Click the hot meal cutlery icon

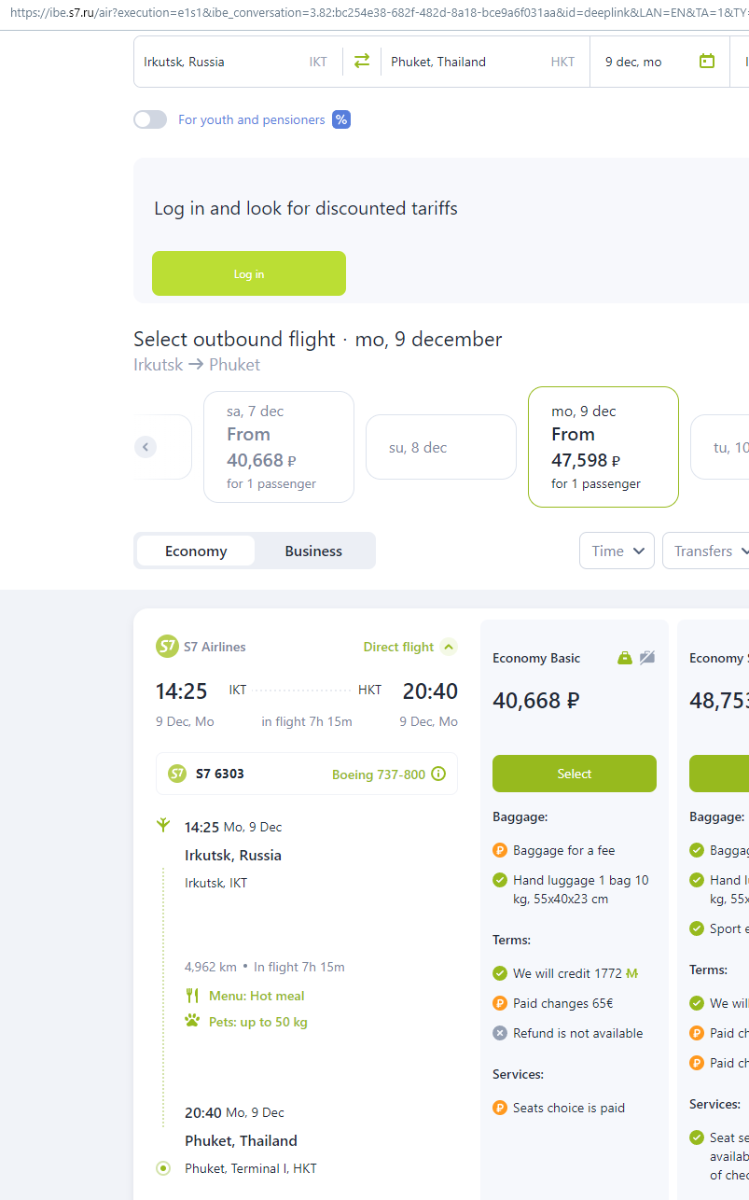click(192, 996)
